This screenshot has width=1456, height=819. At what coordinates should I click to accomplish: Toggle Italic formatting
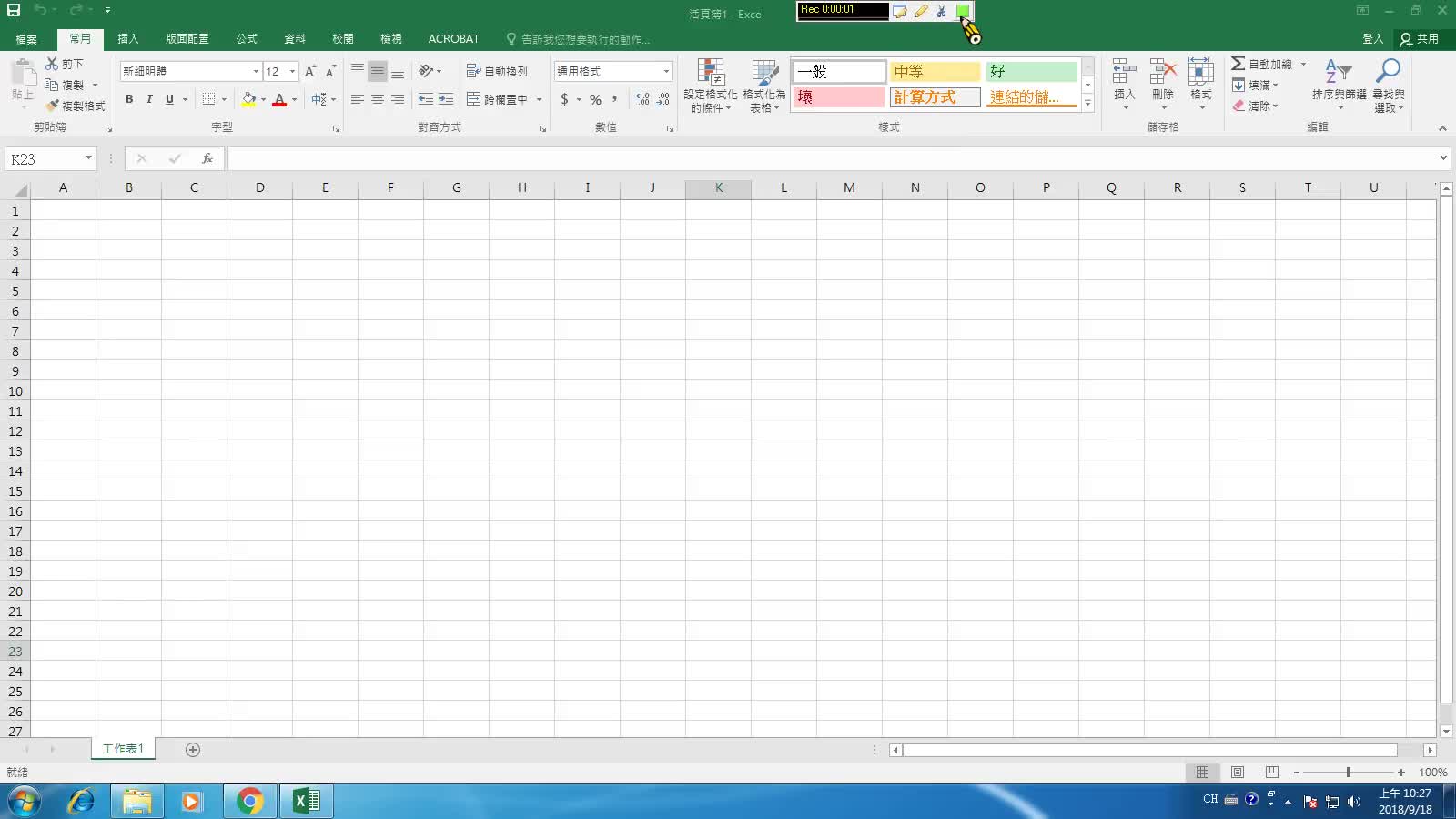pyautogui.click(x=149, y=99)
